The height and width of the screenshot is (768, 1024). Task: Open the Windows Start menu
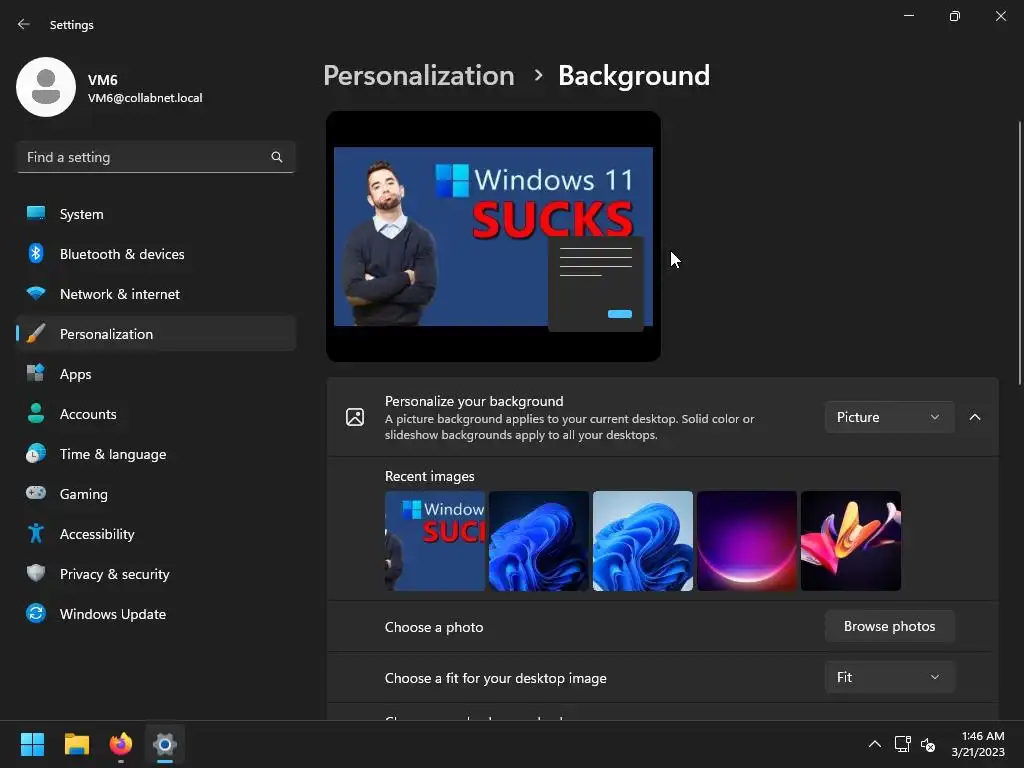coord(32,744)
